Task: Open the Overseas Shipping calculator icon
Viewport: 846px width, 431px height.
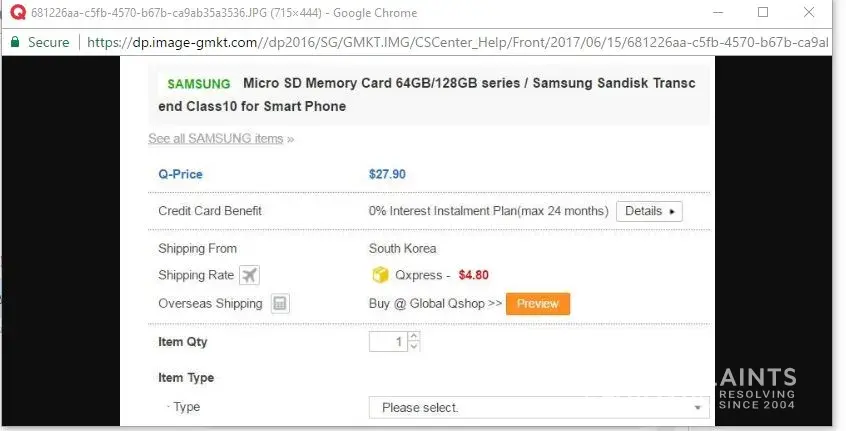Action: (x=280, y=303)
